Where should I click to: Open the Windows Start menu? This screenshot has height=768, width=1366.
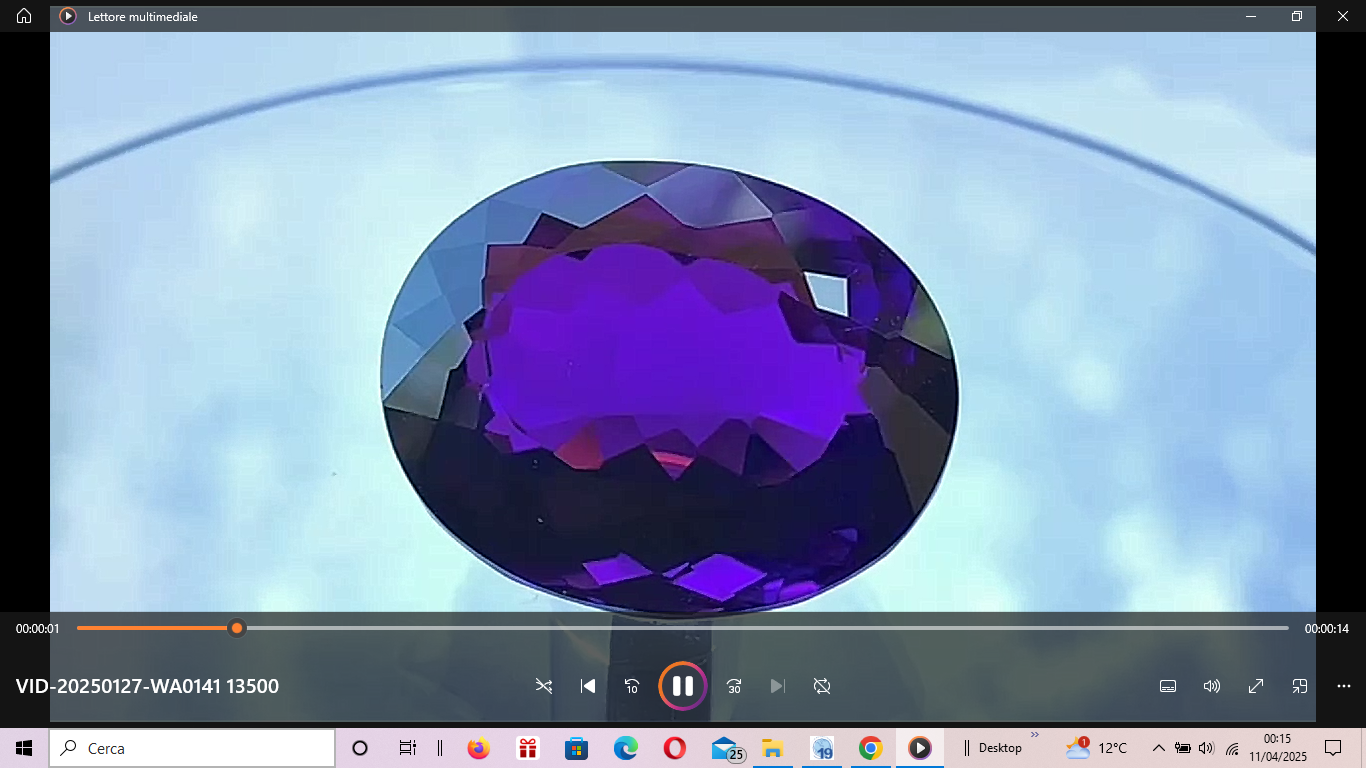(x=24, y=748)
